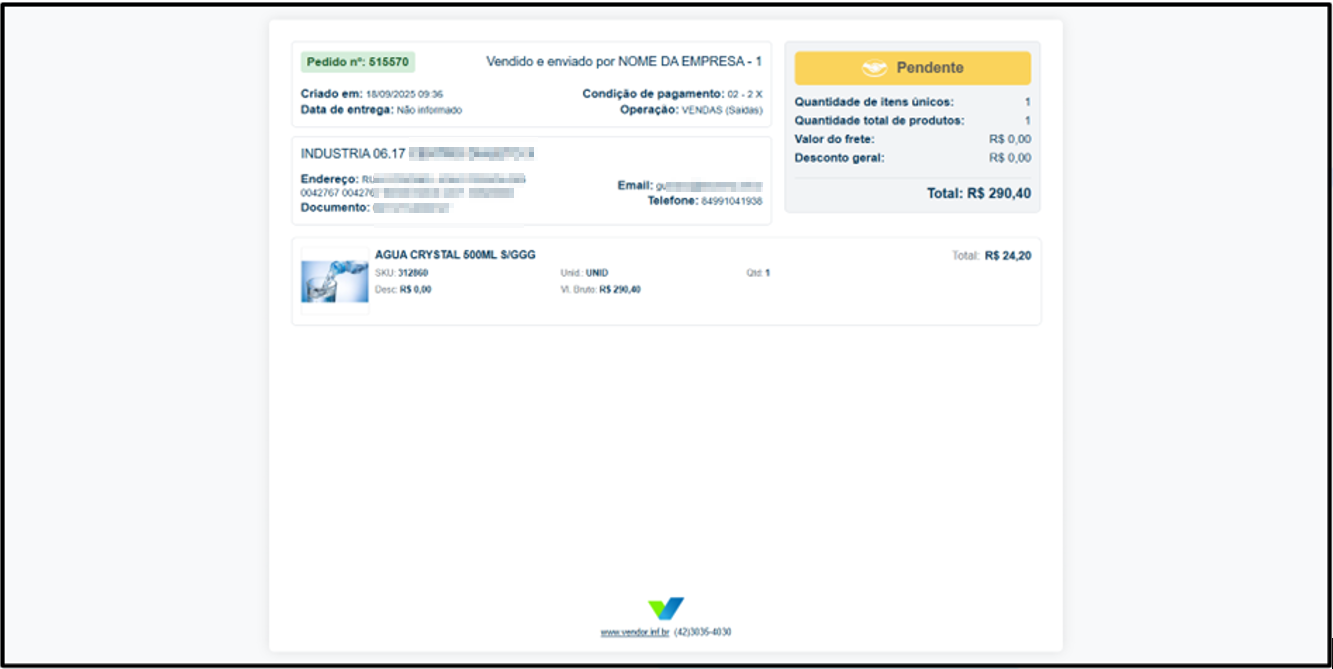Open the www.vendor.inf.br link
1333x669 pixels.
click(634, 632)
